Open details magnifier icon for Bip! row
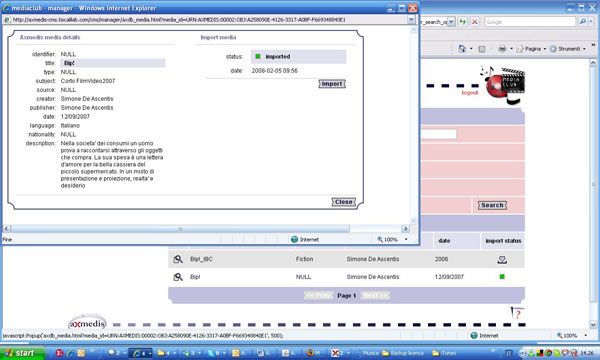 pyautogui.click(x=178, y=277)
